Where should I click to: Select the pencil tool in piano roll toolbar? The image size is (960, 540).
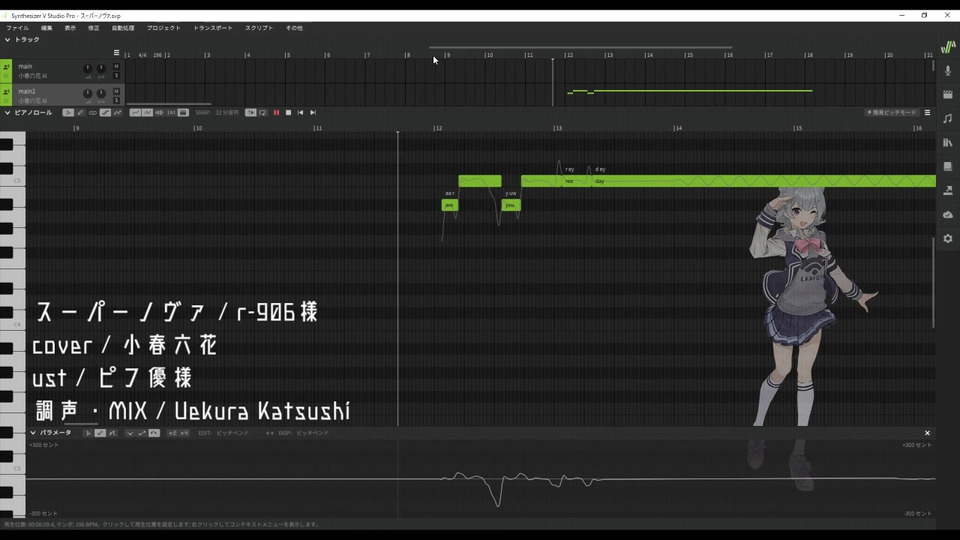(x=80, y=113)
